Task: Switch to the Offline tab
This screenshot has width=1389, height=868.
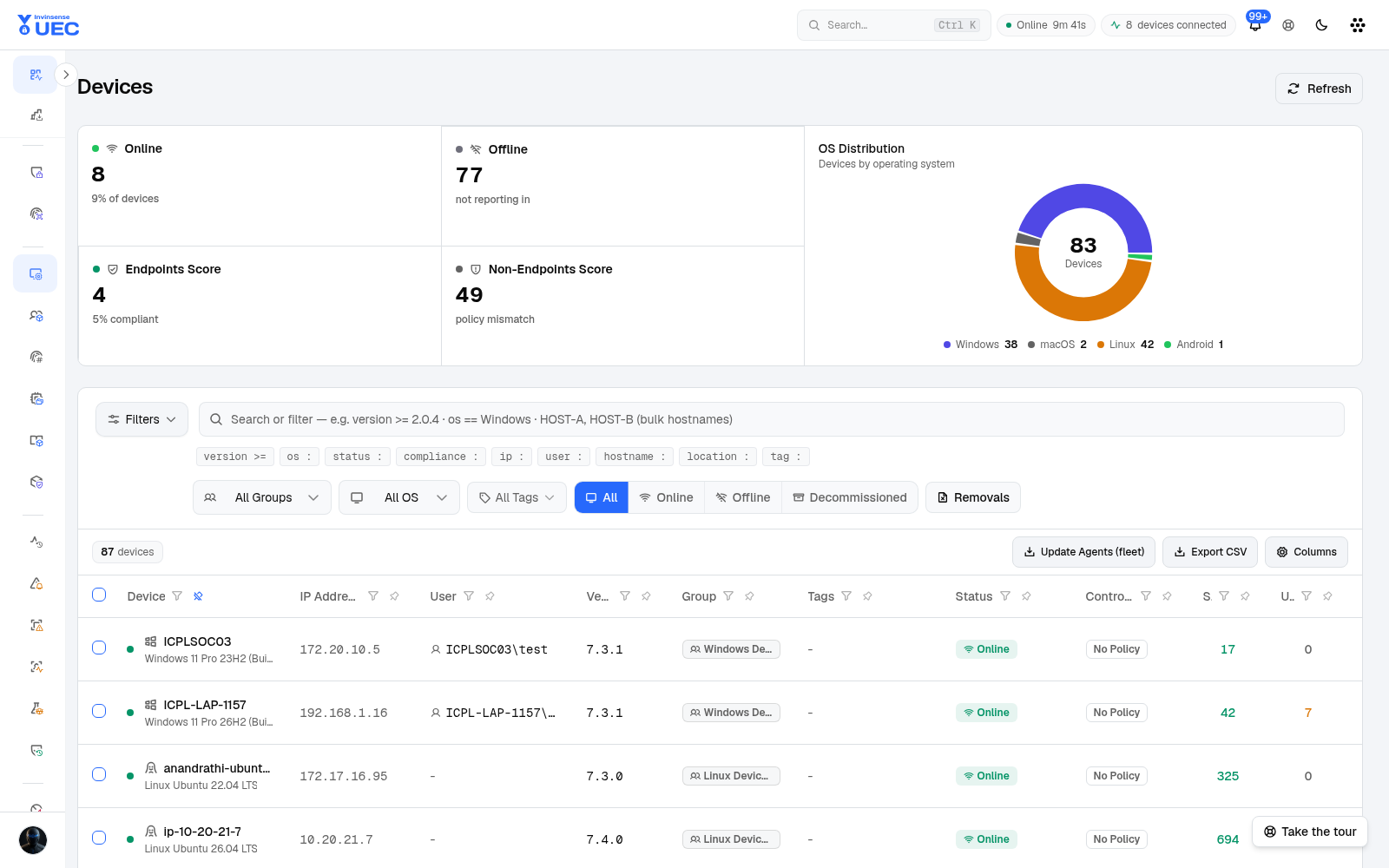Action: pyautogui.click(x=743, y=497)
